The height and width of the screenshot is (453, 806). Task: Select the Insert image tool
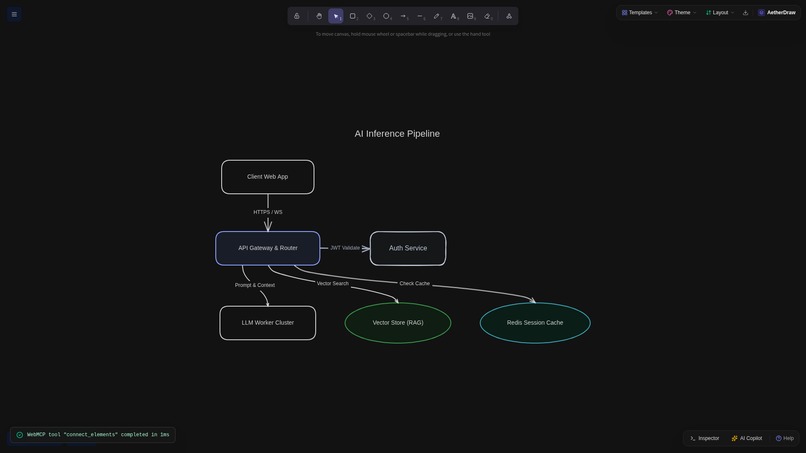(471, 16)
